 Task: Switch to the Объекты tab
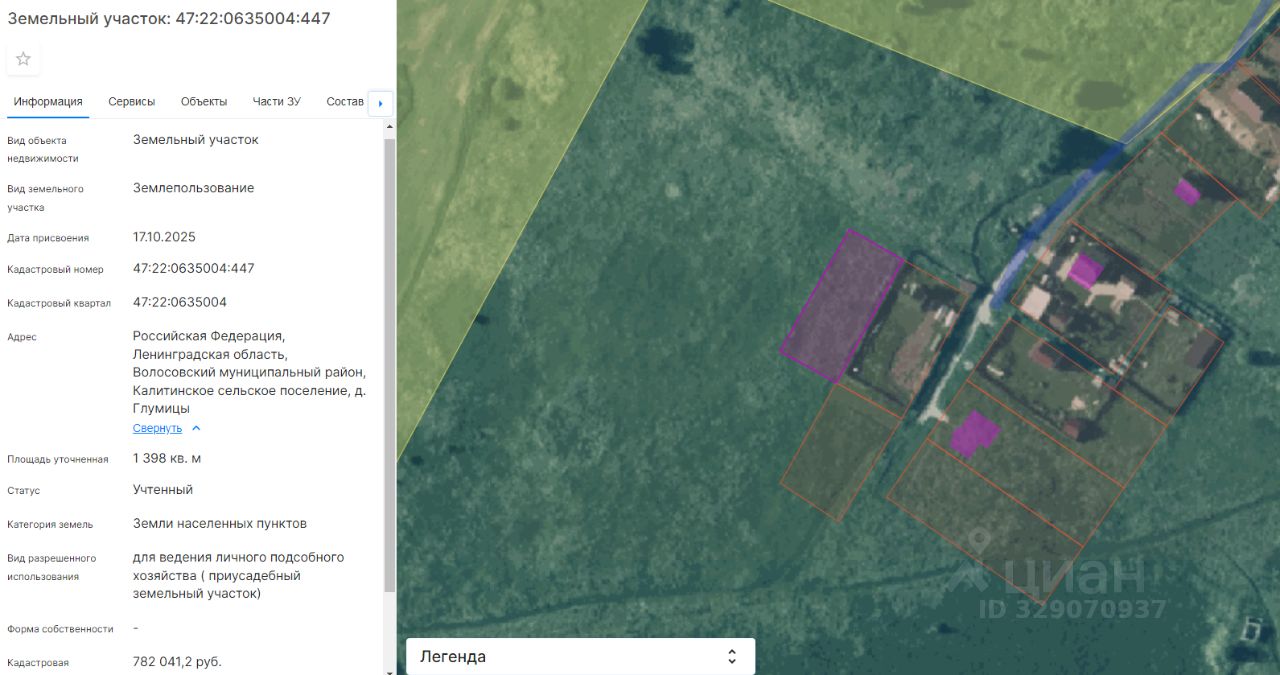pyautogui.click(x=204, y=102)
